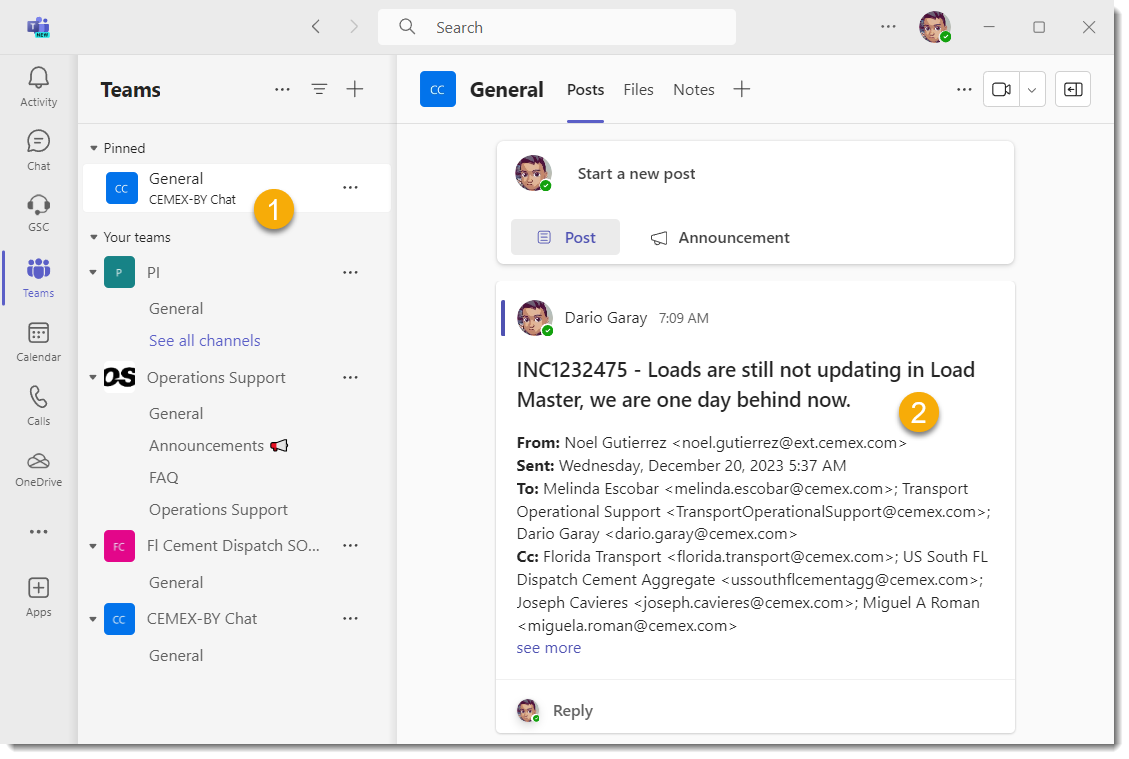The image size is (1129, 759).
Task: Click the plus to join or create team
Action: point(354,89)
